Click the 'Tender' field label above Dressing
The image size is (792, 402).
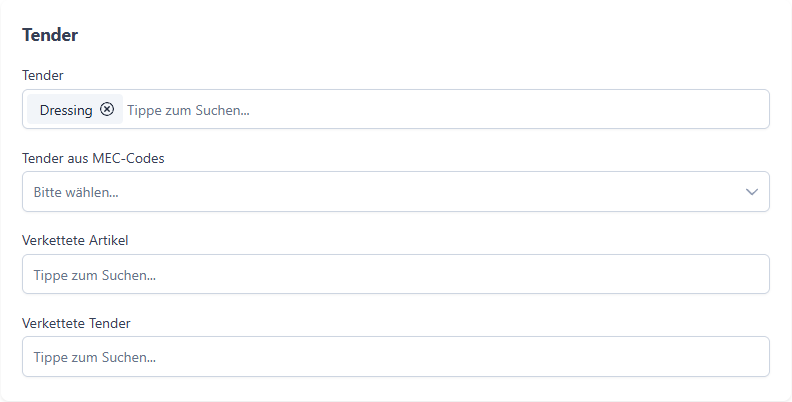tap(43, 75)
